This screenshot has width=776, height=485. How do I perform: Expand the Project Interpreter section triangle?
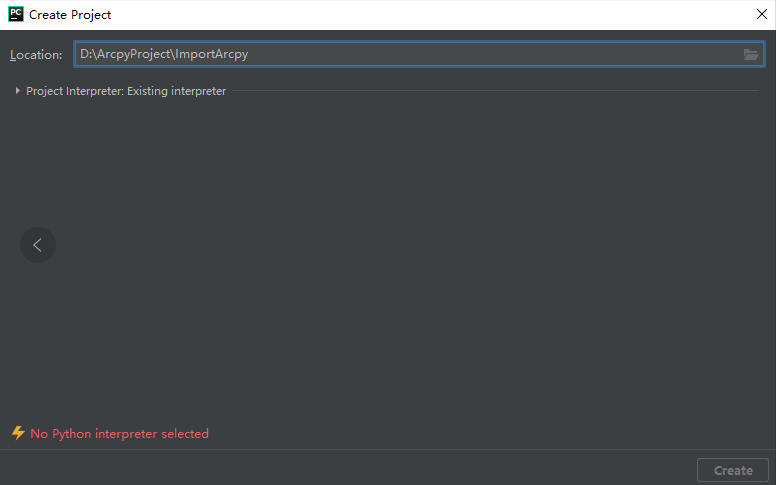click(x=18, y=91)
